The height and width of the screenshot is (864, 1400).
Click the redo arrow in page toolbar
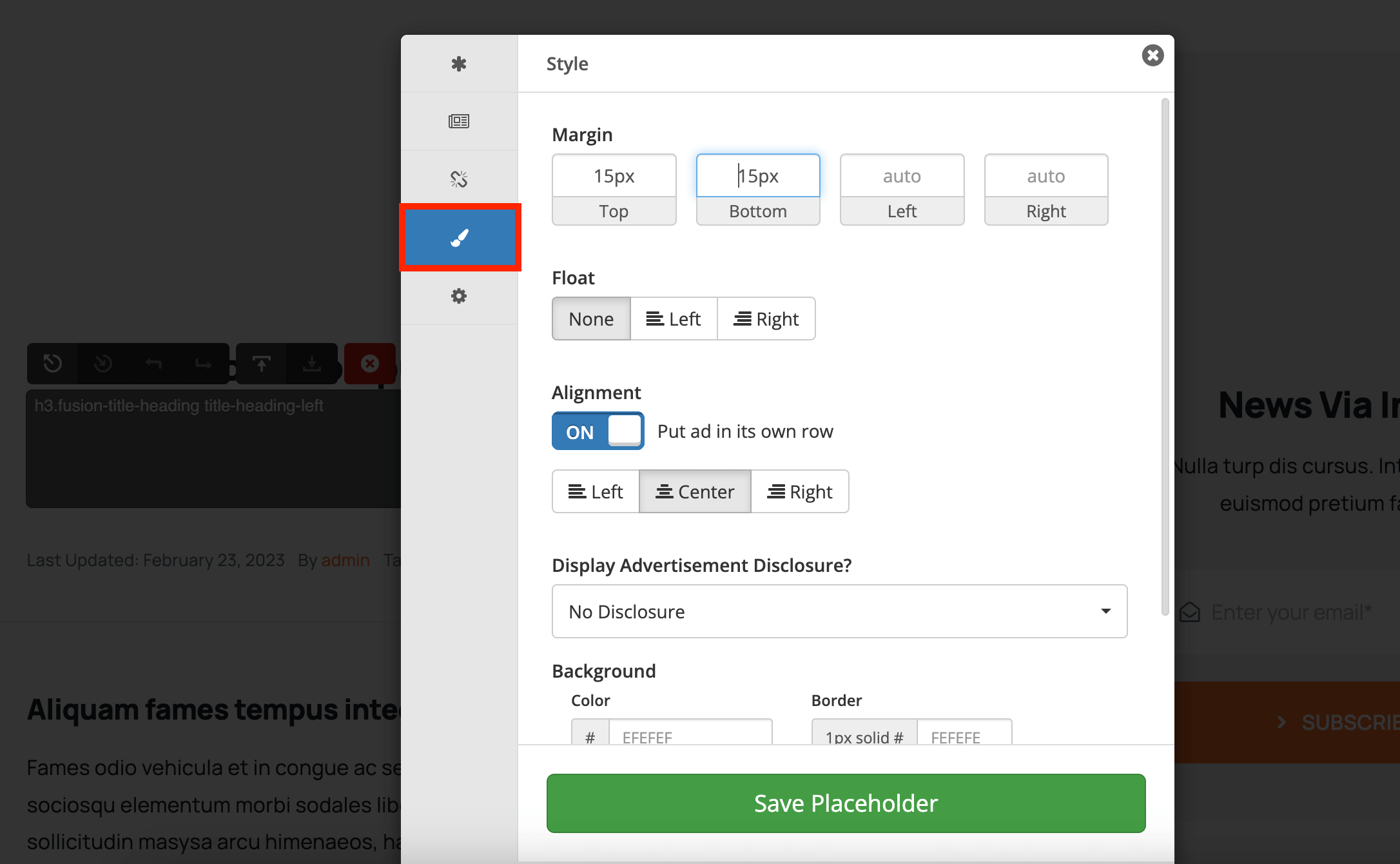tap(204, 364)
